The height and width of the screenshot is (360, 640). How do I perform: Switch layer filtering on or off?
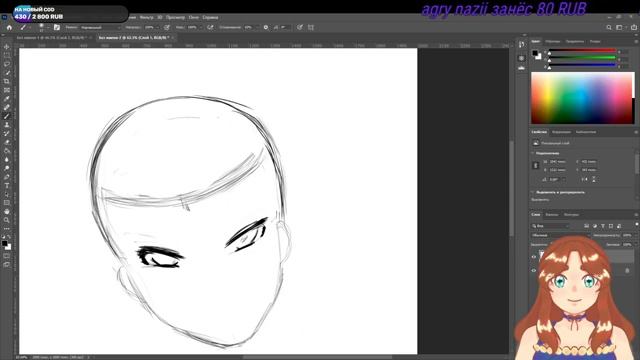pyautogui.click(x=637, y=224)
